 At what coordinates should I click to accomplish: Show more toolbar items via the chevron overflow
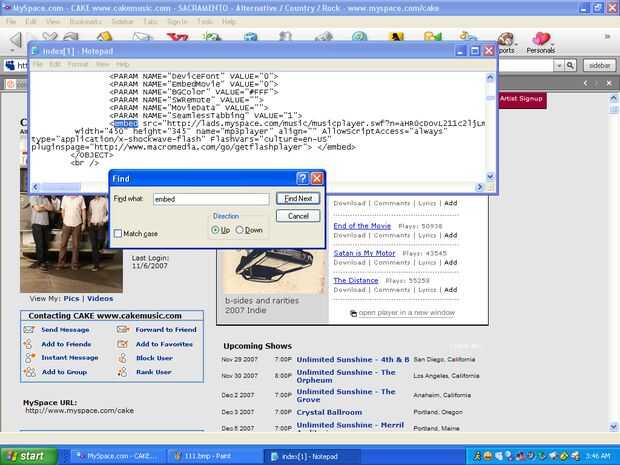[607, 37]
